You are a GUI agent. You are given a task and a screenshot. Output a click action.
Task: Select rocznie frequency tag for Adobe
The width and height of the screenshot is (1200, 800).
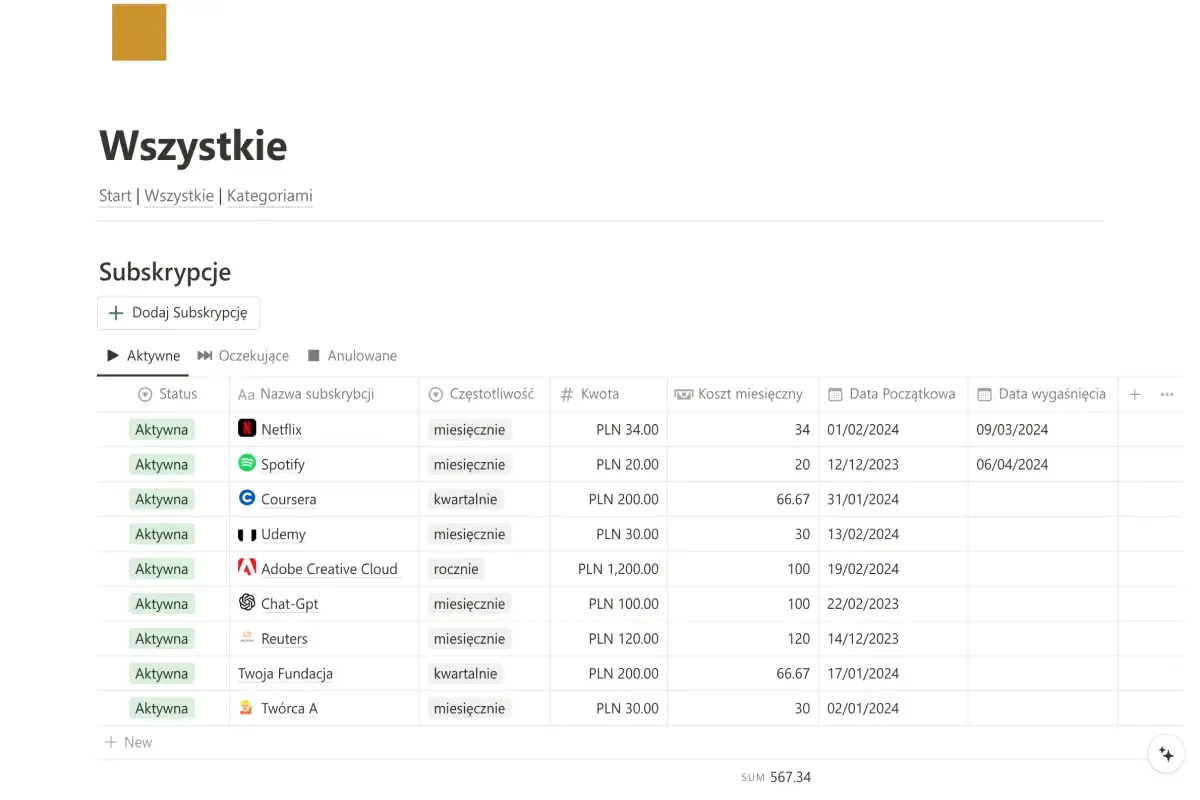[456, 569]
